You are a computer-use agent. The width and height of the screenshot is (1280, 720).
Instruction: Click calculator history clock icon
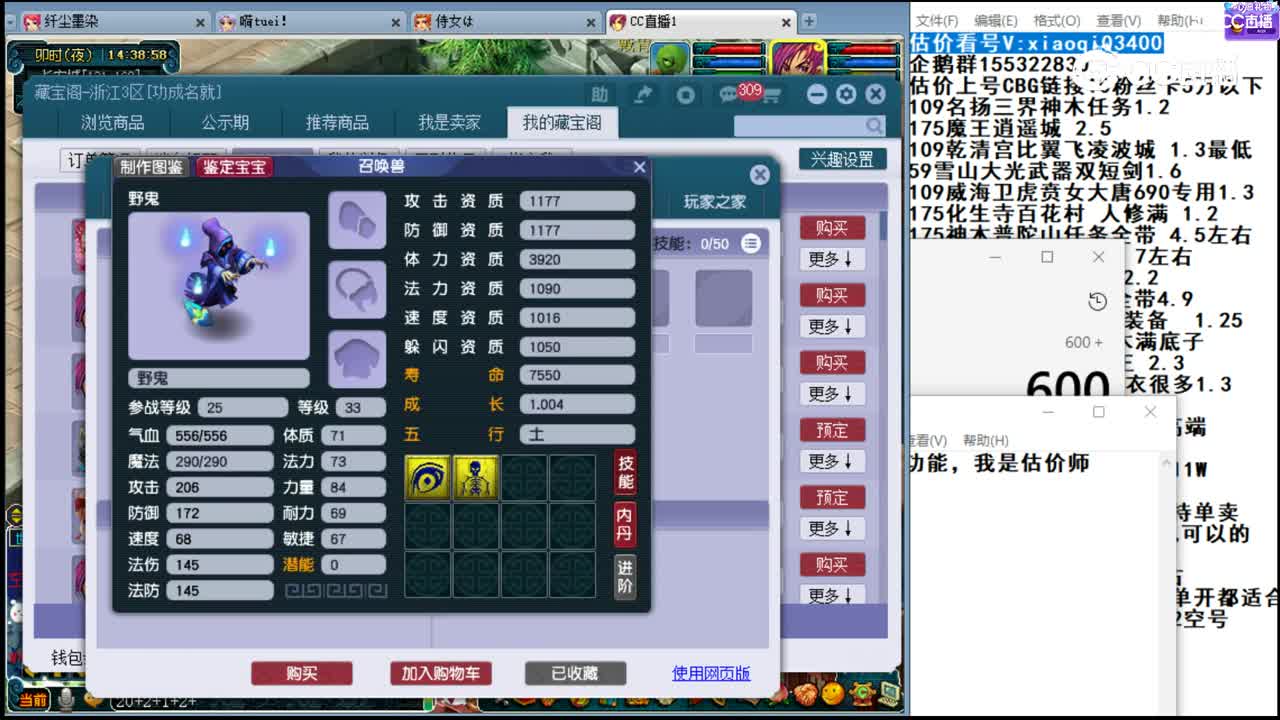point(1098,302)
